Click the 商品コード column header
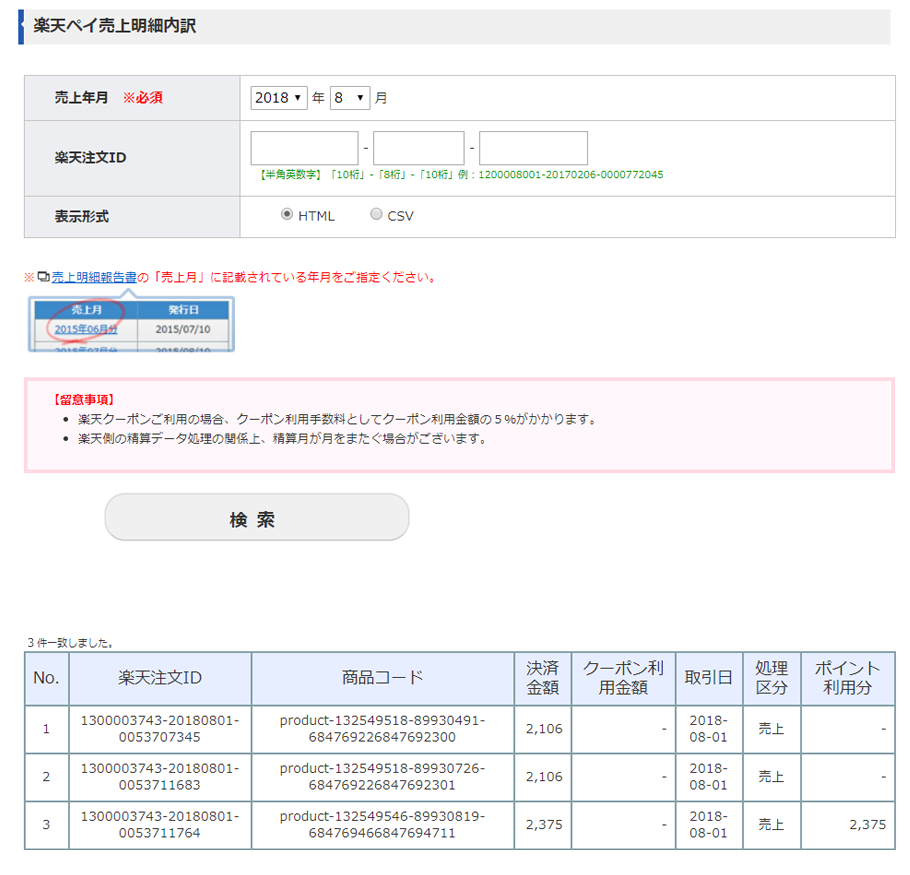 tap(382, 678)
